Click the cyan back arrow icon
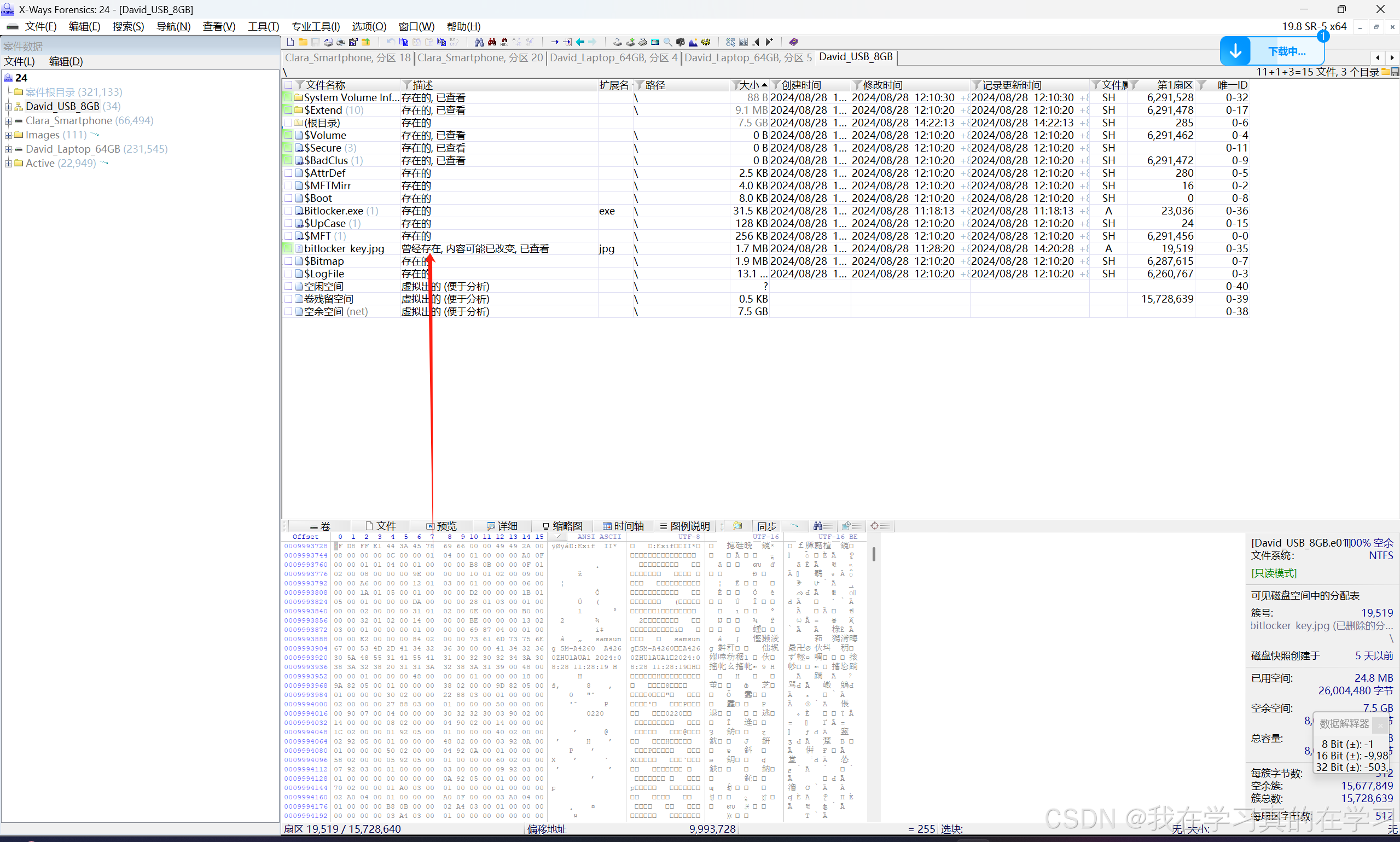This screenshot has width=1400, height=842. tap(580, 42)
